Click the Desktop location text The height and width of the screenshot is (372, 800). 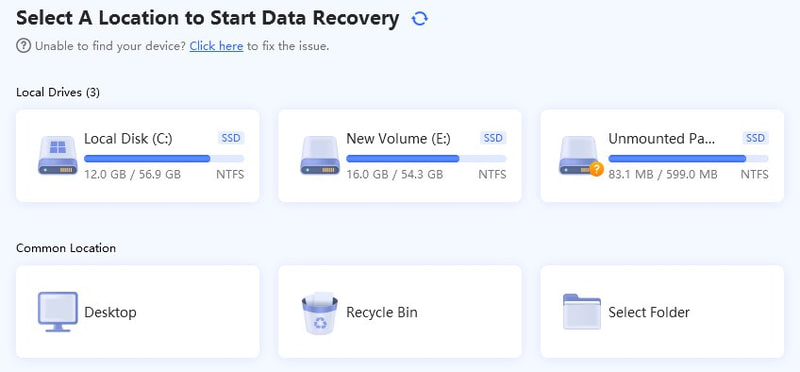[110, 312]
